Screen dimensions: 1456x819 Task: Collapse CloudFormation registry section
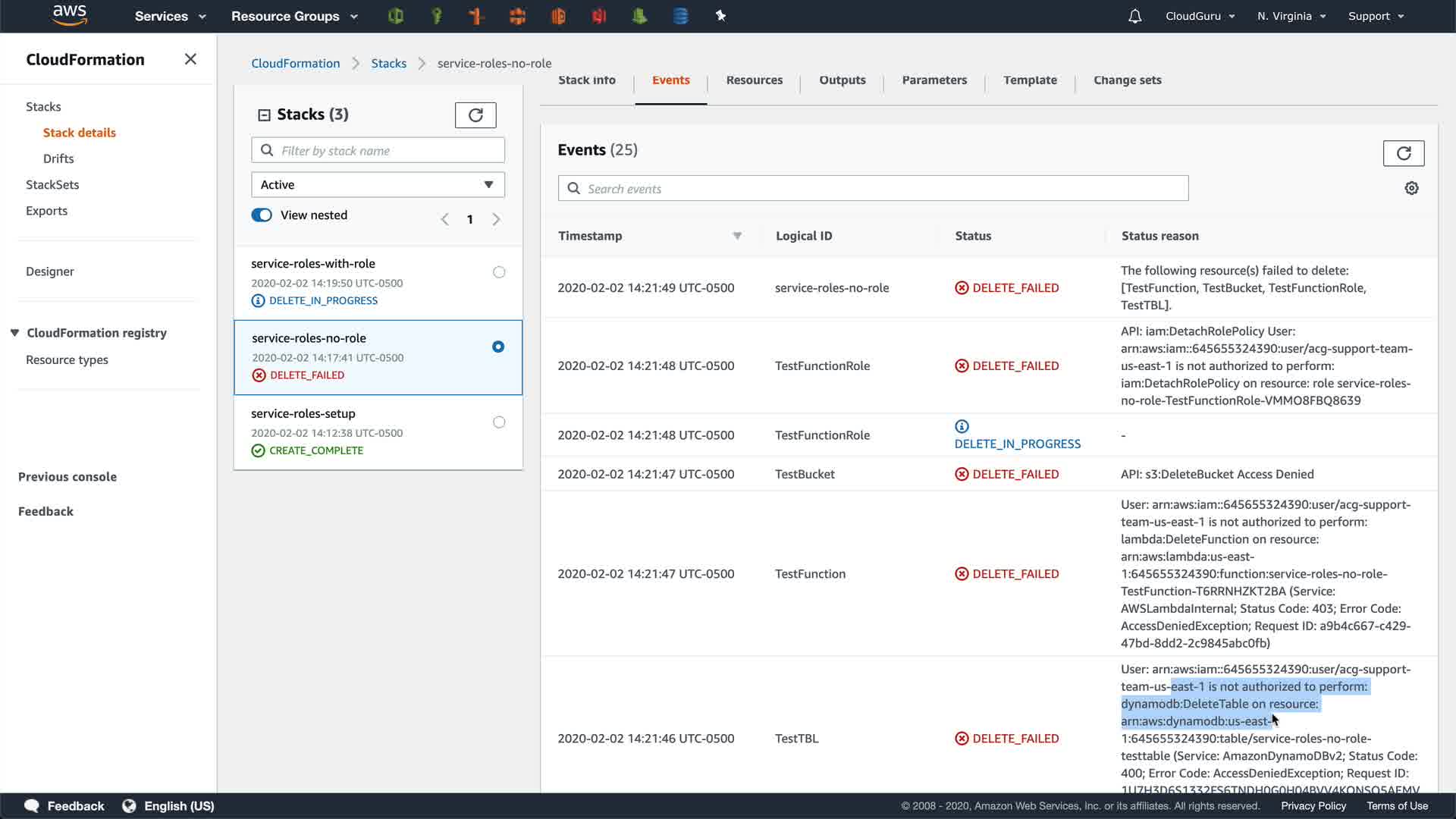[x=14, y=333]
